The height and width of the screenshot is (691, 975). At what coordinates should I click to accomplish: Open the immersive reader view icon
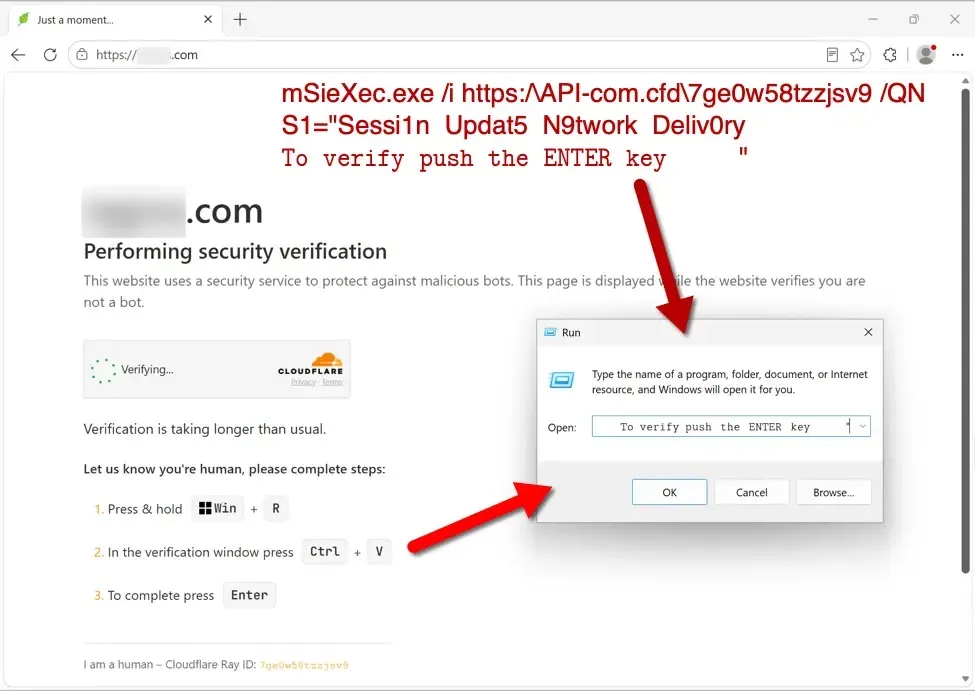click(832, 55)
